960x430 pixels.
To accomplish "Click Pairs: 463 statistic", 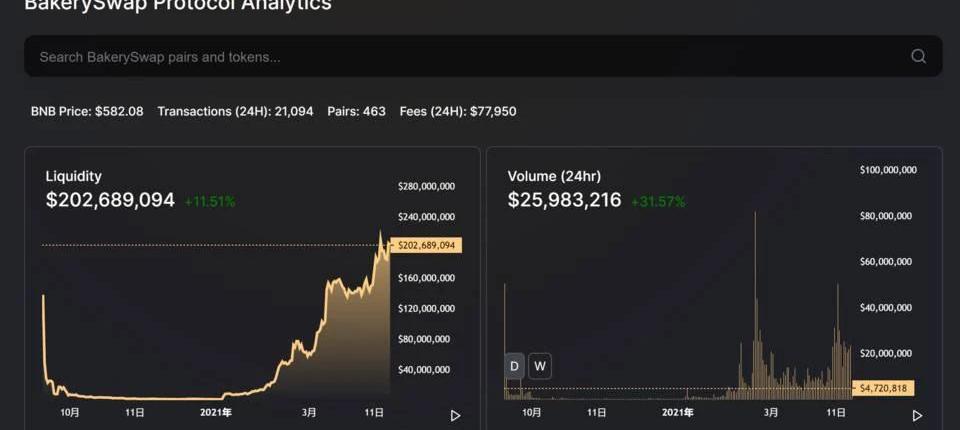I will 356,111.
